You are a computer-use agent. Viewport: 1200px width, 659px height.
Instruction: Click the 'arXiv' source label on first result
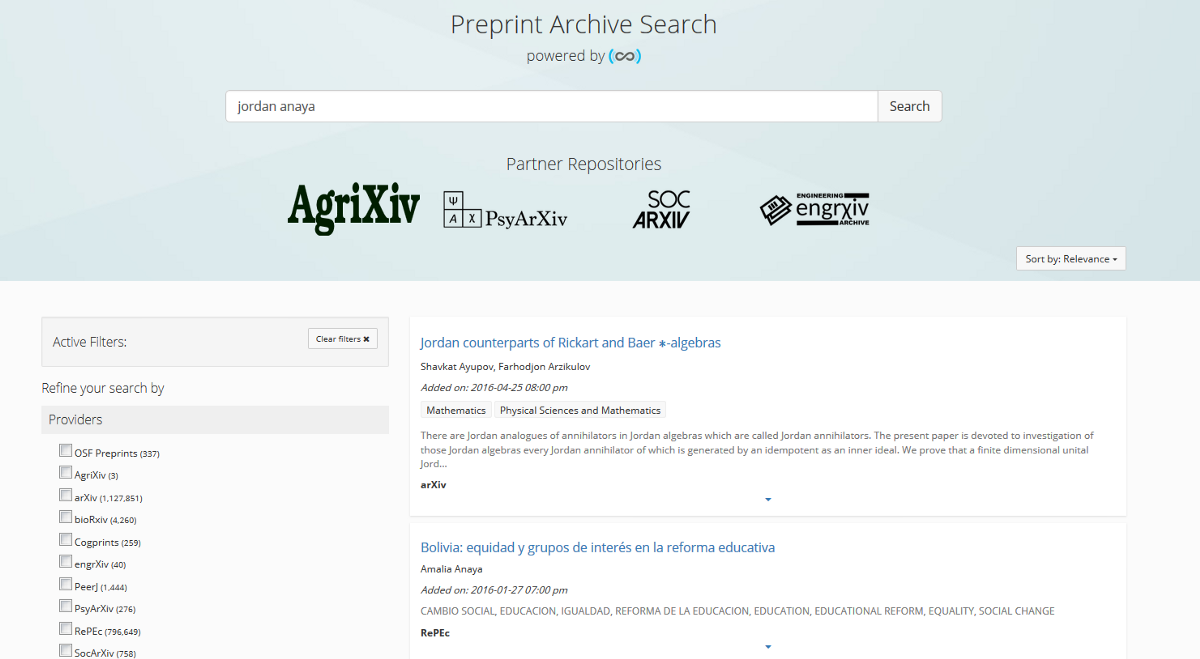pyautogui.click(x=434, y=485)
